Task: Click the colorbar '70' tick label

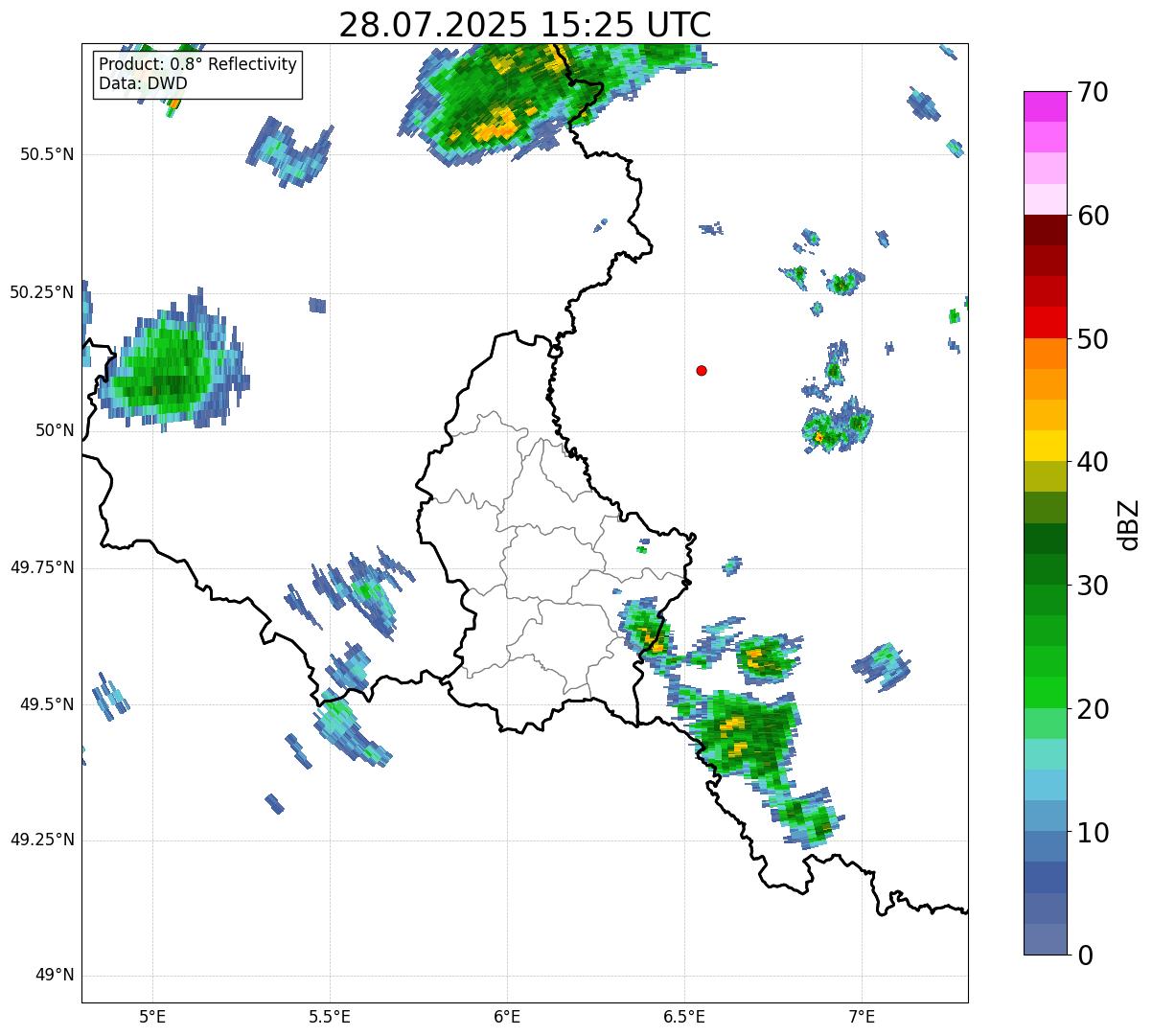Action: [1093, 92]
